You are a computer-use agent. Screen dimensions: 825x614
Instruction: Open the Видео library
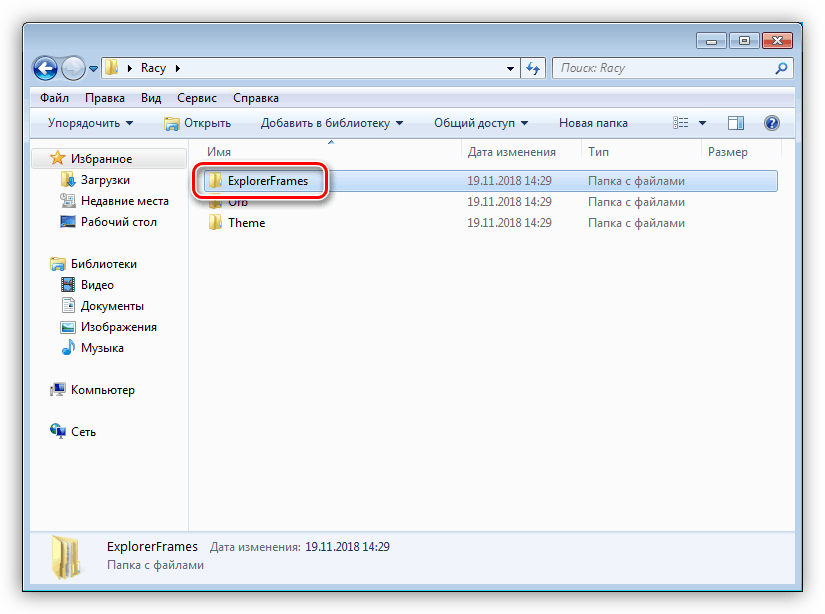(x=97, y=285)
